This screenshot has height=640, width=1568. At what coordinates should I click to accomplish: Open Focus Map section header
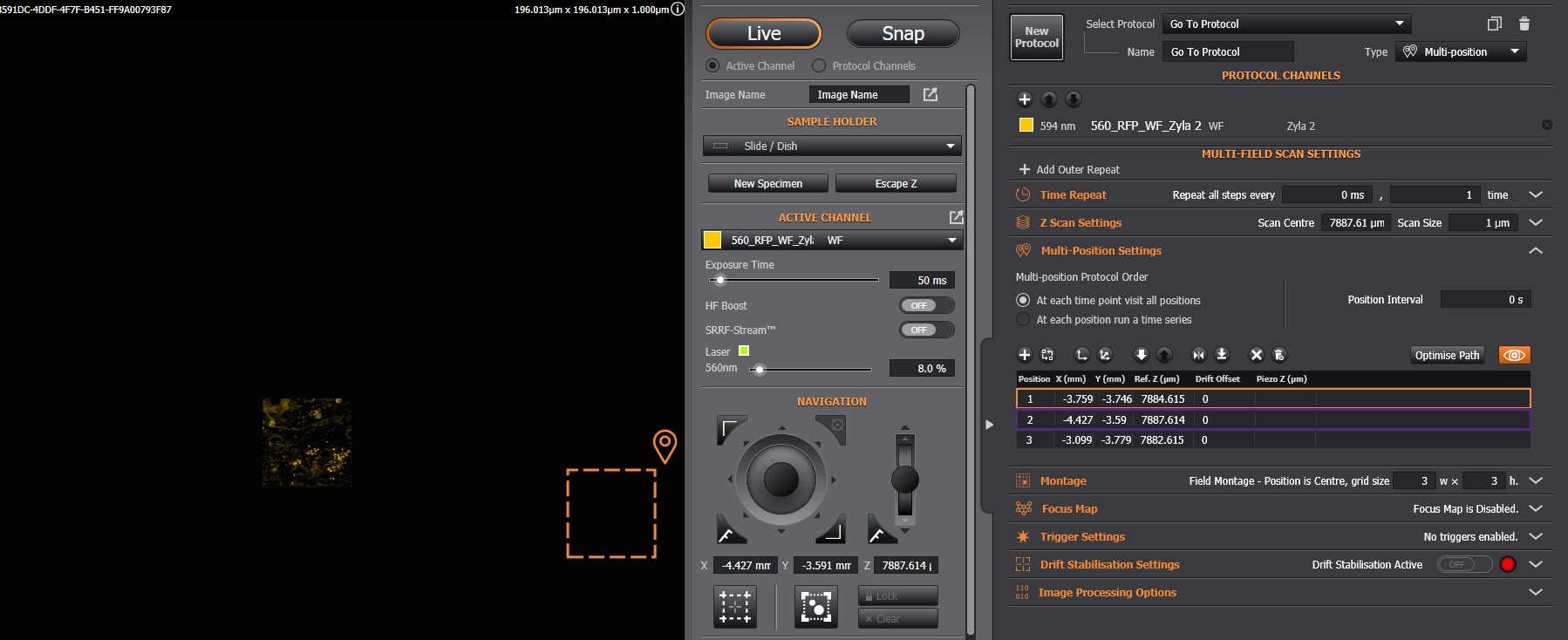(1069, 508)
